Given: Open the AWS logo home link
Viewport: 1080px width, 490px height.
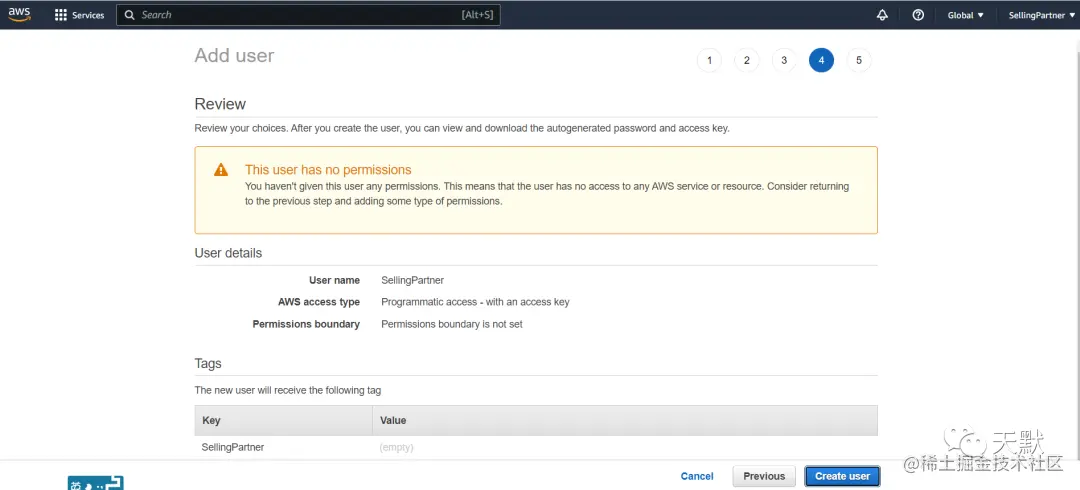Looking at the screenshot, I should (x=19, y=14).
